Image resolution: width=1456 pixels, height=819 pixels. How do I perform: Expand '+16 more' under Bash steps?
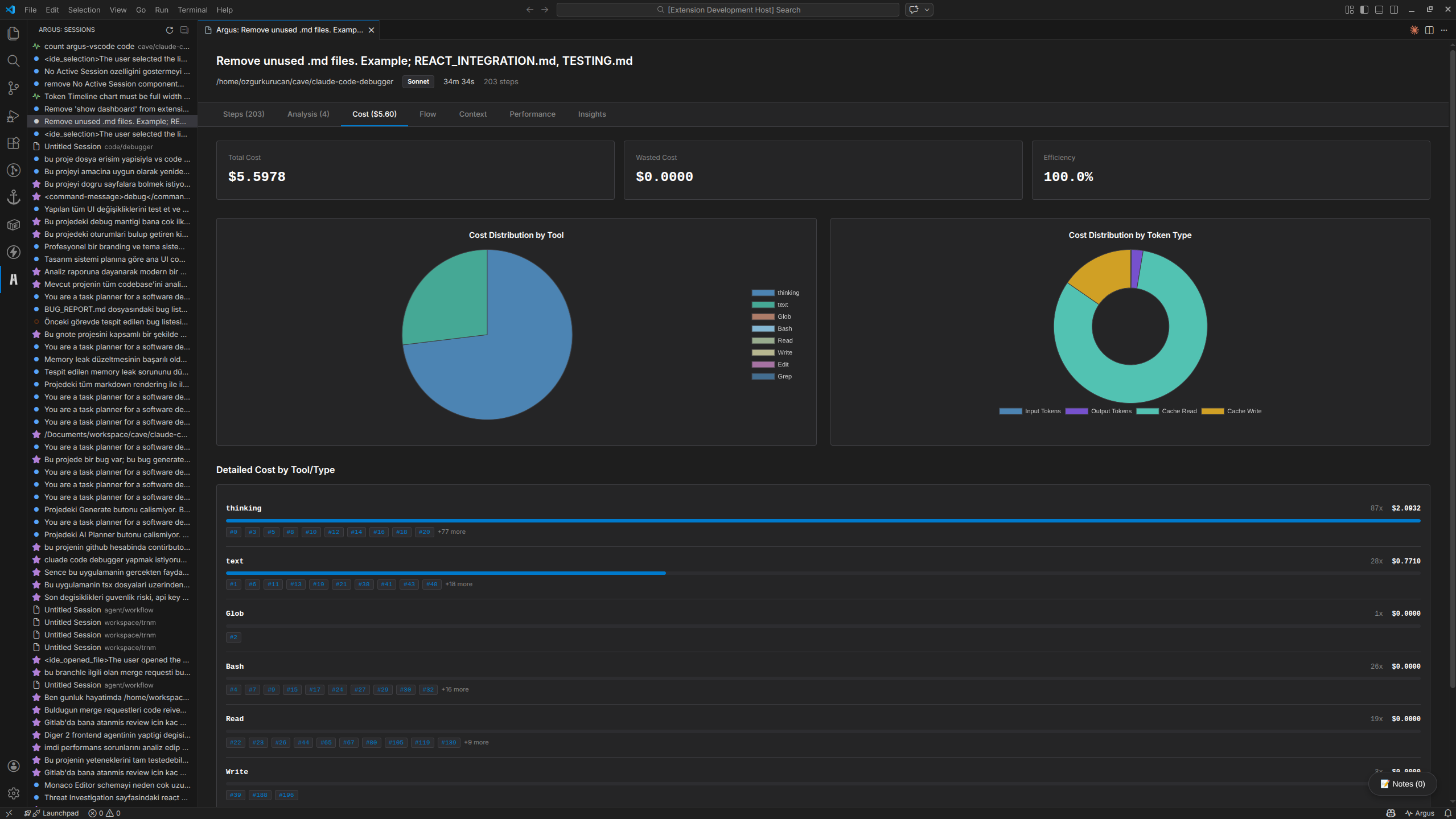[x=455, y=689]
